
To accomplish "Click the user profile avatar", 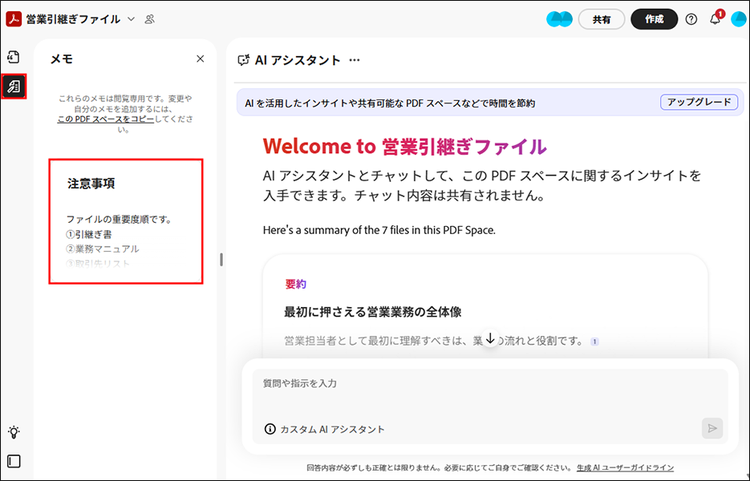I will 738,19.
